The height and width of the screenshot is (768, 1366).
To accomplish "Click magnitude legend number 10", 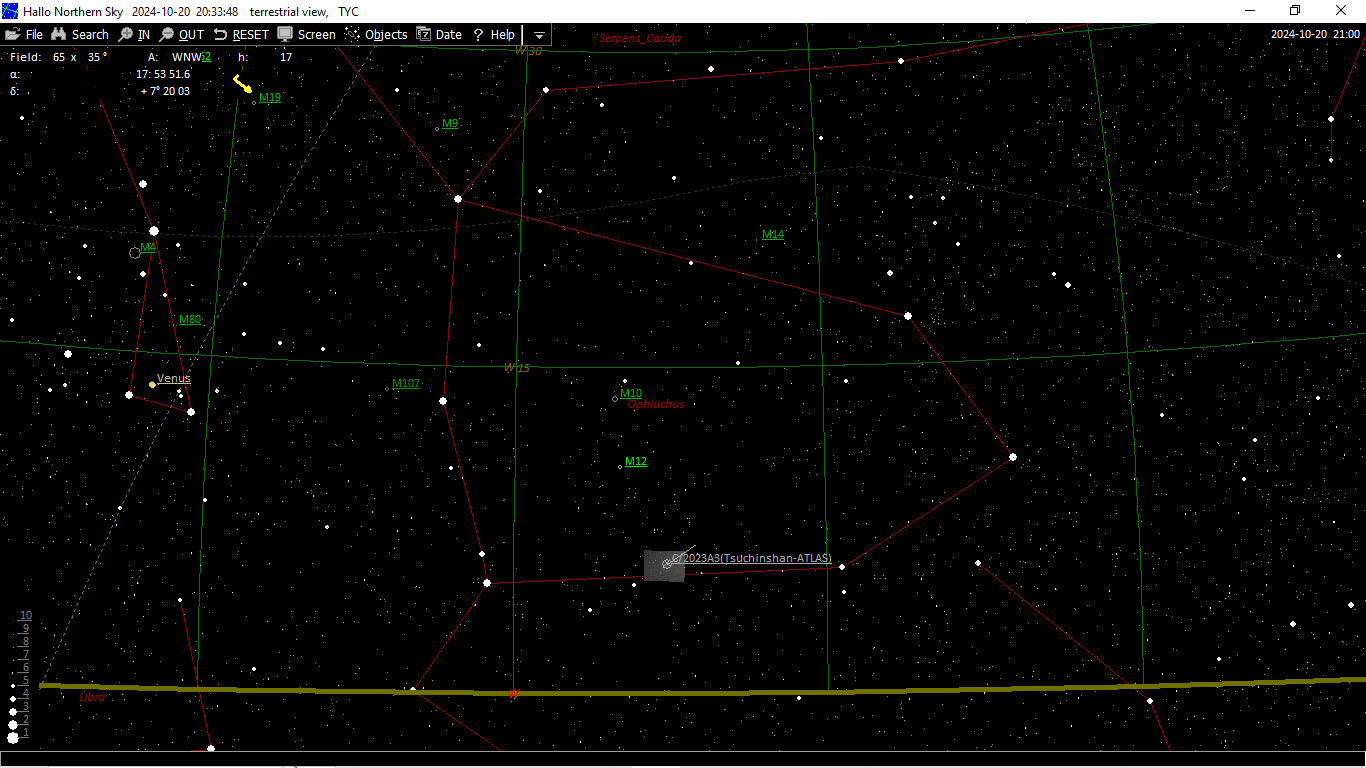I will [26, 615].
